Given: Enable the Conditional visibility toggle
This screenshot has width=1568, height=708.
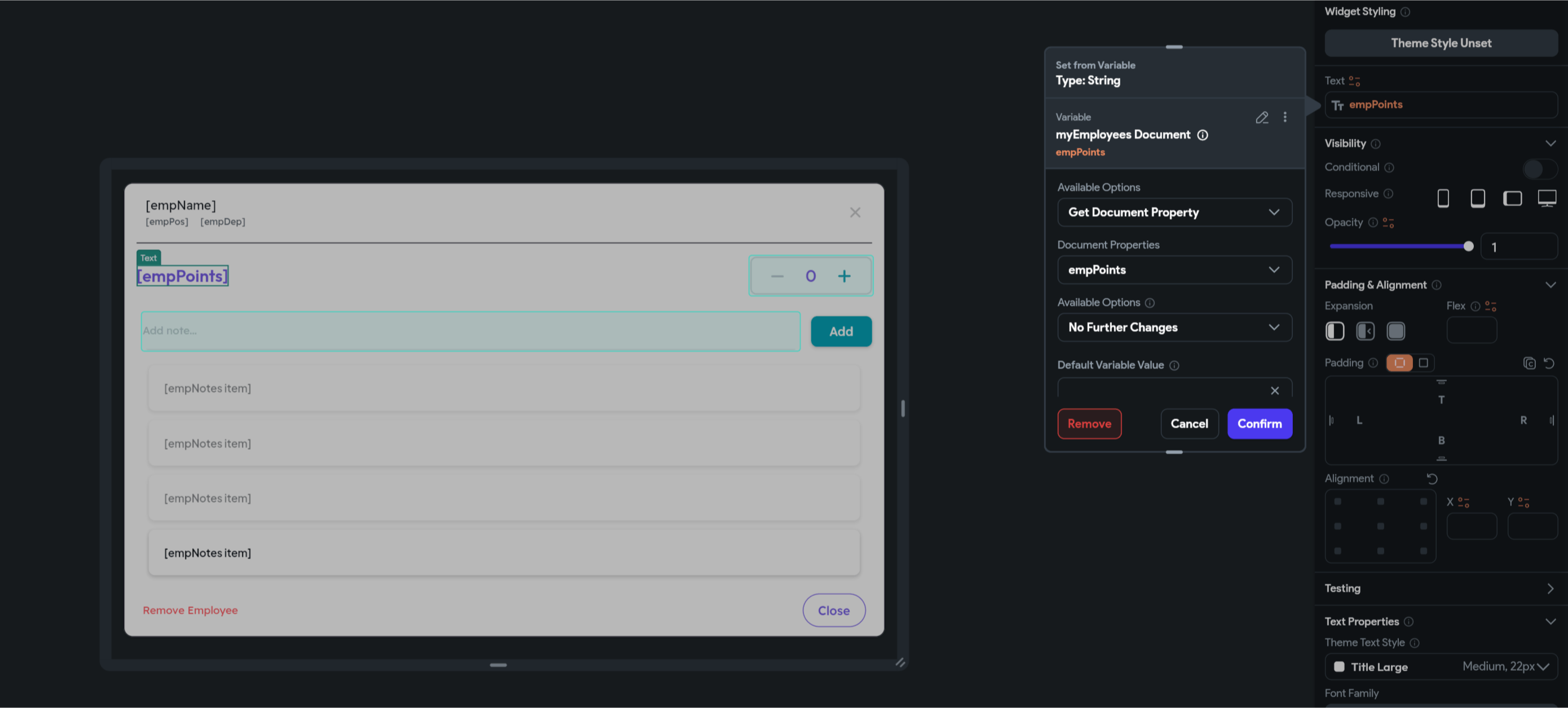Looking at the screenshot, I should coord(1539,169).
